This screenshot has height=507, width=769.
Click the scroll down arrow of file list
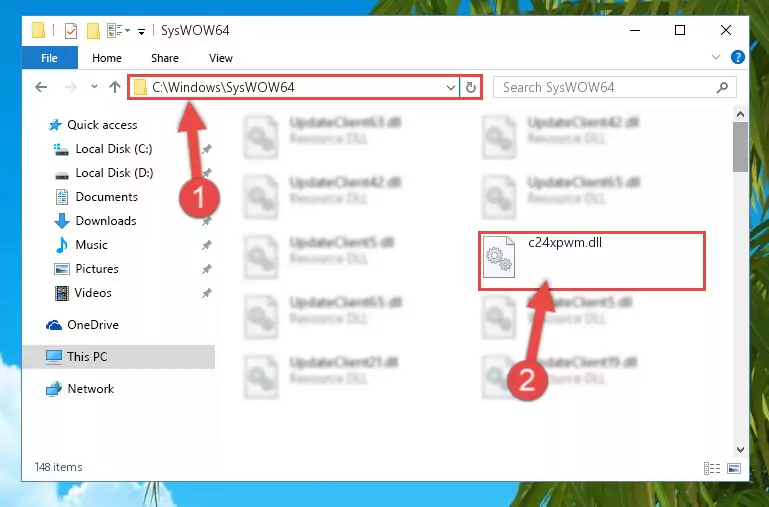pos(740,450)
